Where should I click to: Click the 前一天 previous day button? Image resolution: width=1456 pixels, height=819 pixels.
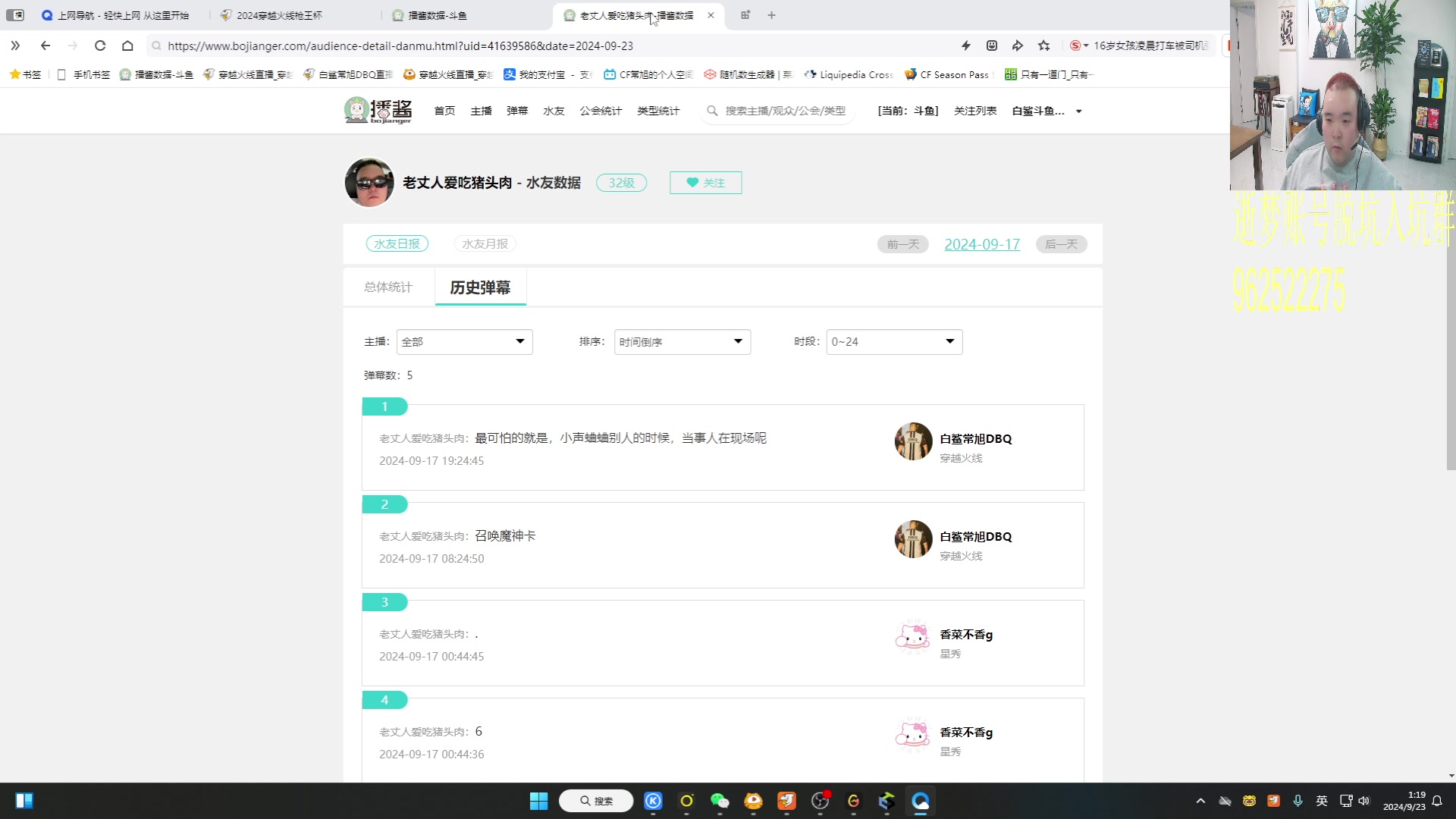[x=903, y=244]
